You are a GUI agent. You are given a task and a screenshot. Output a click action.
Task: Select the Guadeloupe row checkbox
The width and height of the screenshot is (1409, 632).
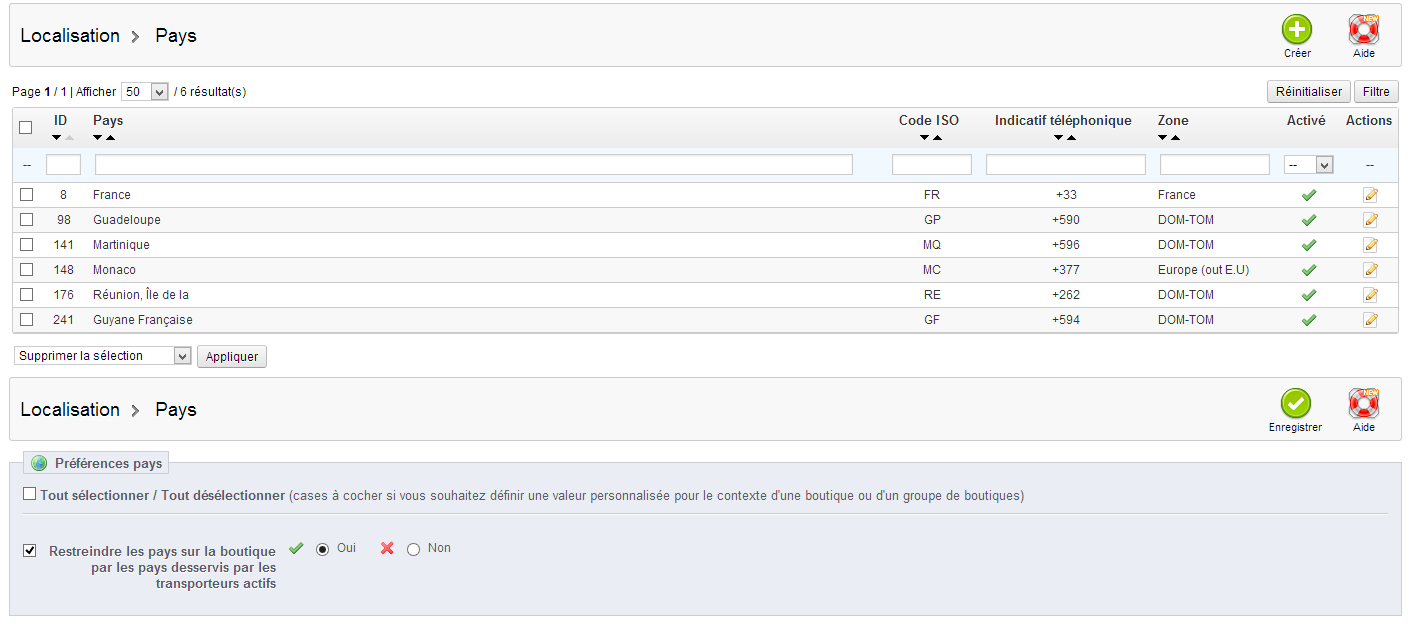click(26, 220)
